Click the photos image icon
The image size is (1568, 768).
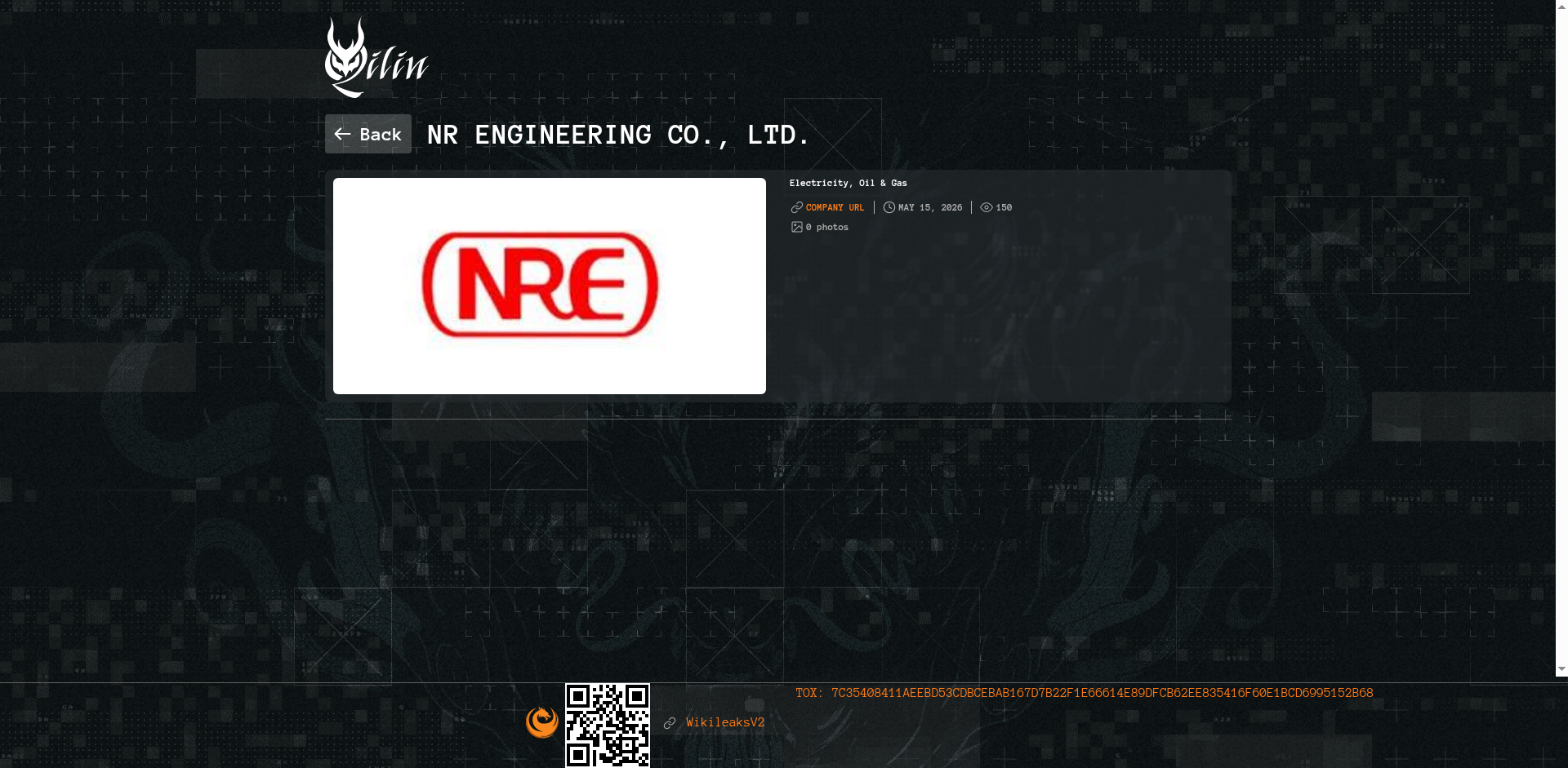pyautogui.click(x=797, y=227)
